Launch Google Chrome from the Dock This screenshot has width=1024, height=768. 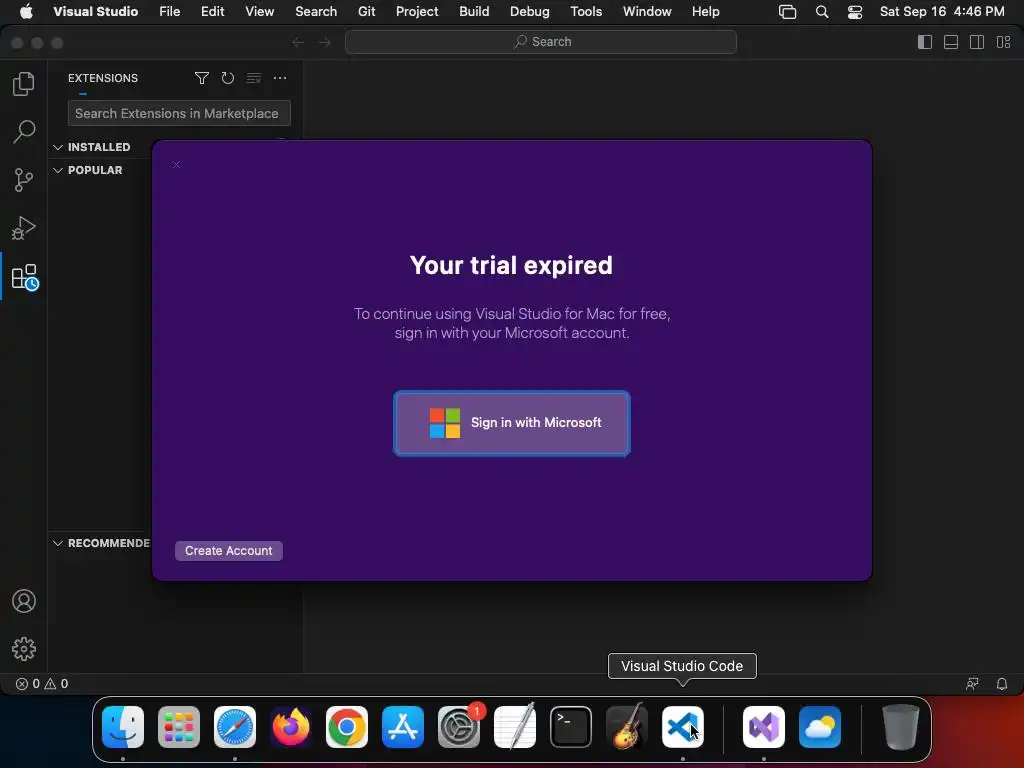click(347, 727)
